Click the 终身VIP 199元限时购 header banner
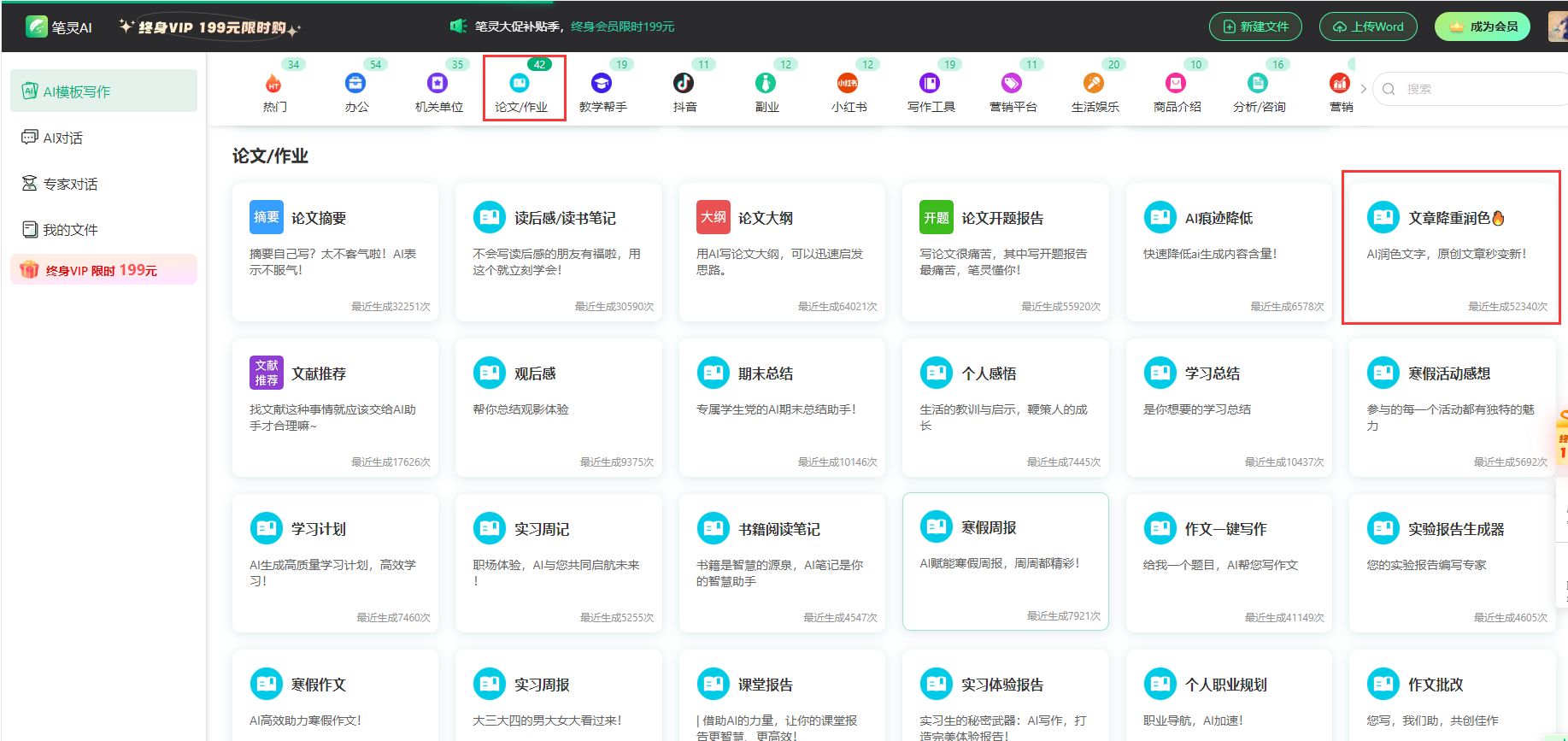1568x741 pixels. coord(210,27)
